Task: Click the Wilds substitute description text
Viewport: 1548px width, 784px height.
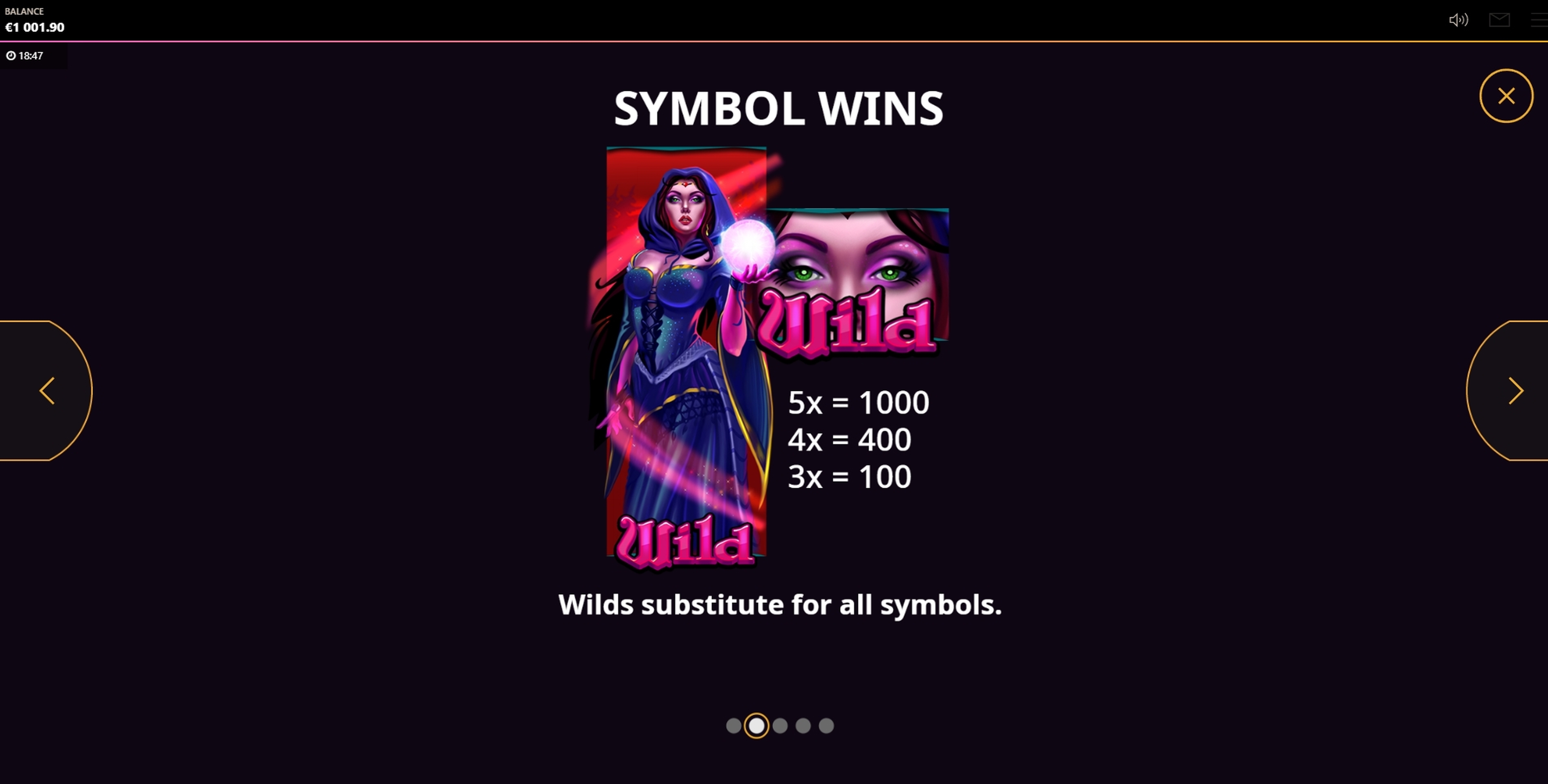Action: click(780, 604)
